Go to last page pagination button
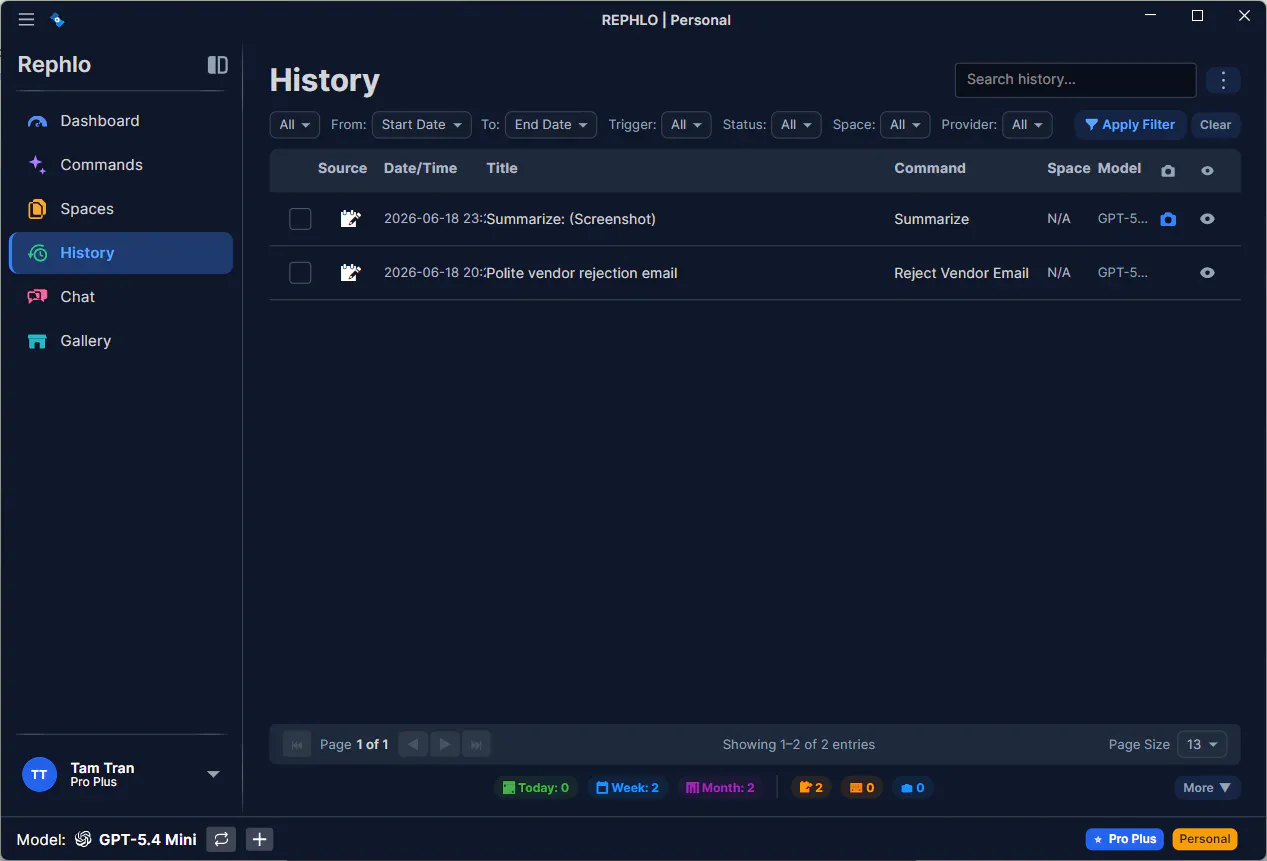This screenshot has height=861, width=1267. coord(476,744)
